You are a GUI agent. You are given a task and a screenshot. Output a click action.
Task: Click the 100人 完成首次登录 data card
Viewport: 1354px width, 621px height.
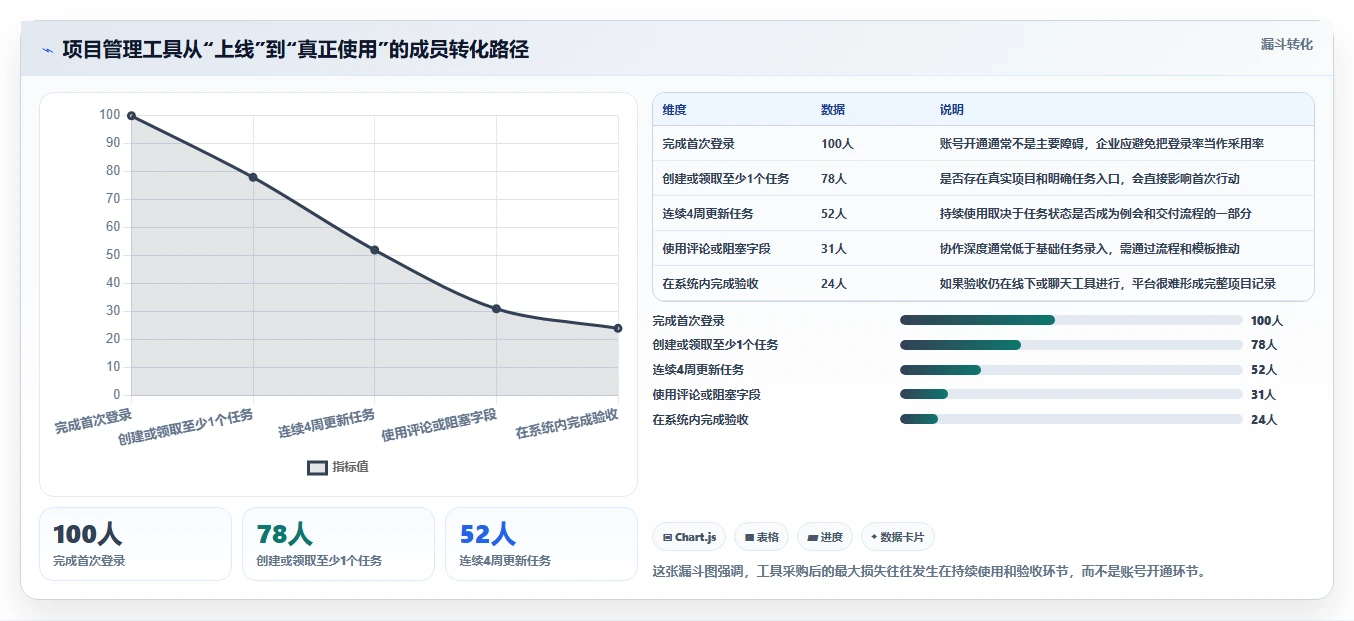135,544
